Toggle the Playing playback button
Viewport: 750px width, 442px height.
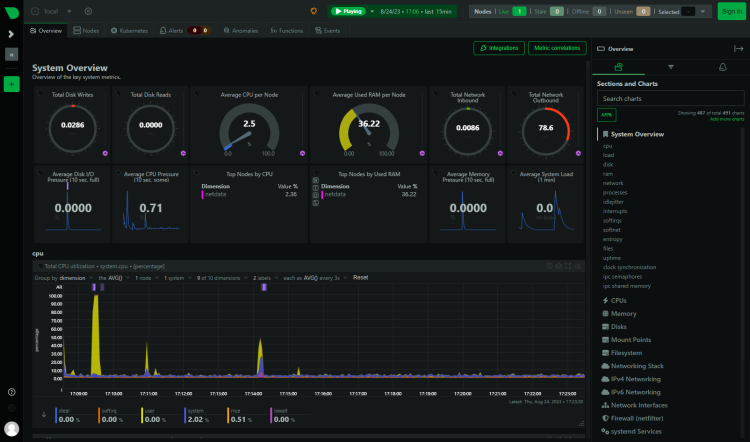pos(348,11)
